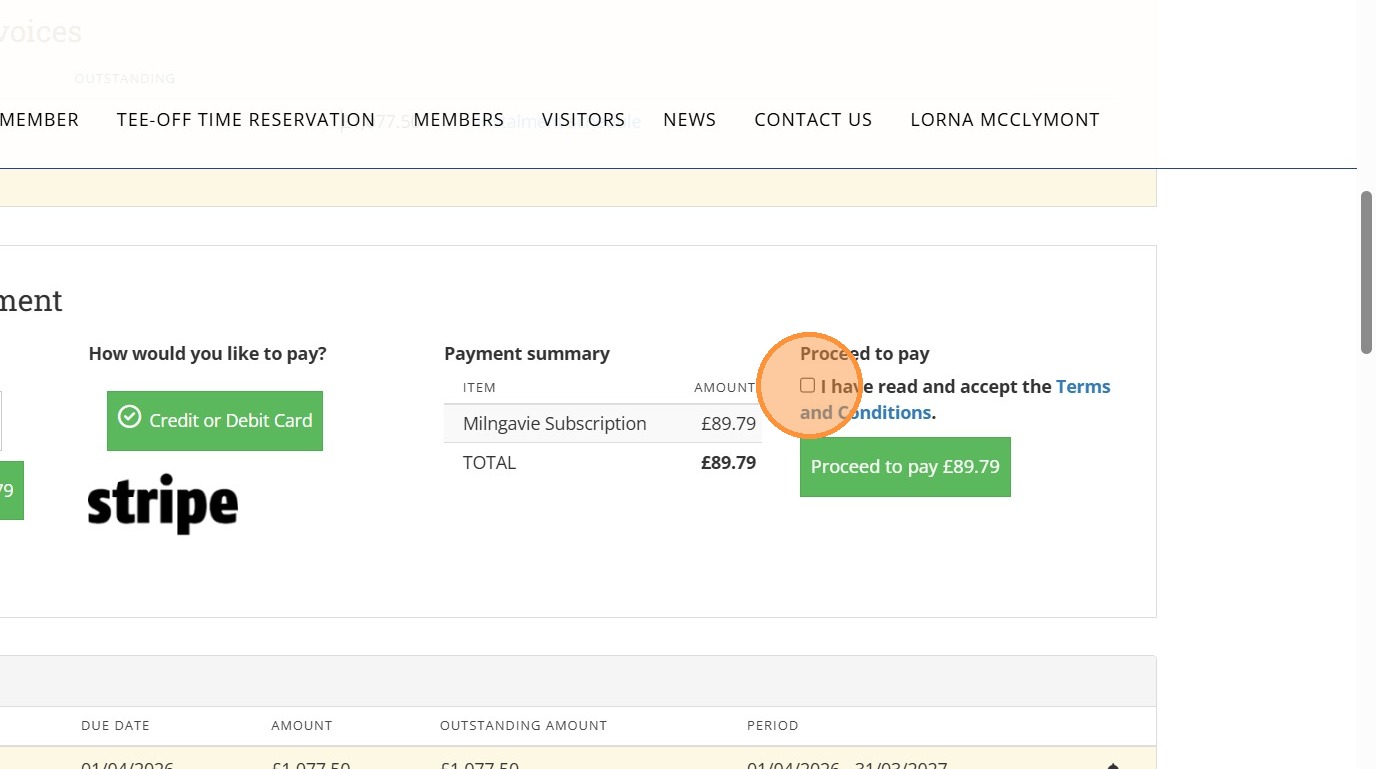1376x769 pixels.
Task: Open Tee-Off Time Reservation menu item
Action: (246, 120)
